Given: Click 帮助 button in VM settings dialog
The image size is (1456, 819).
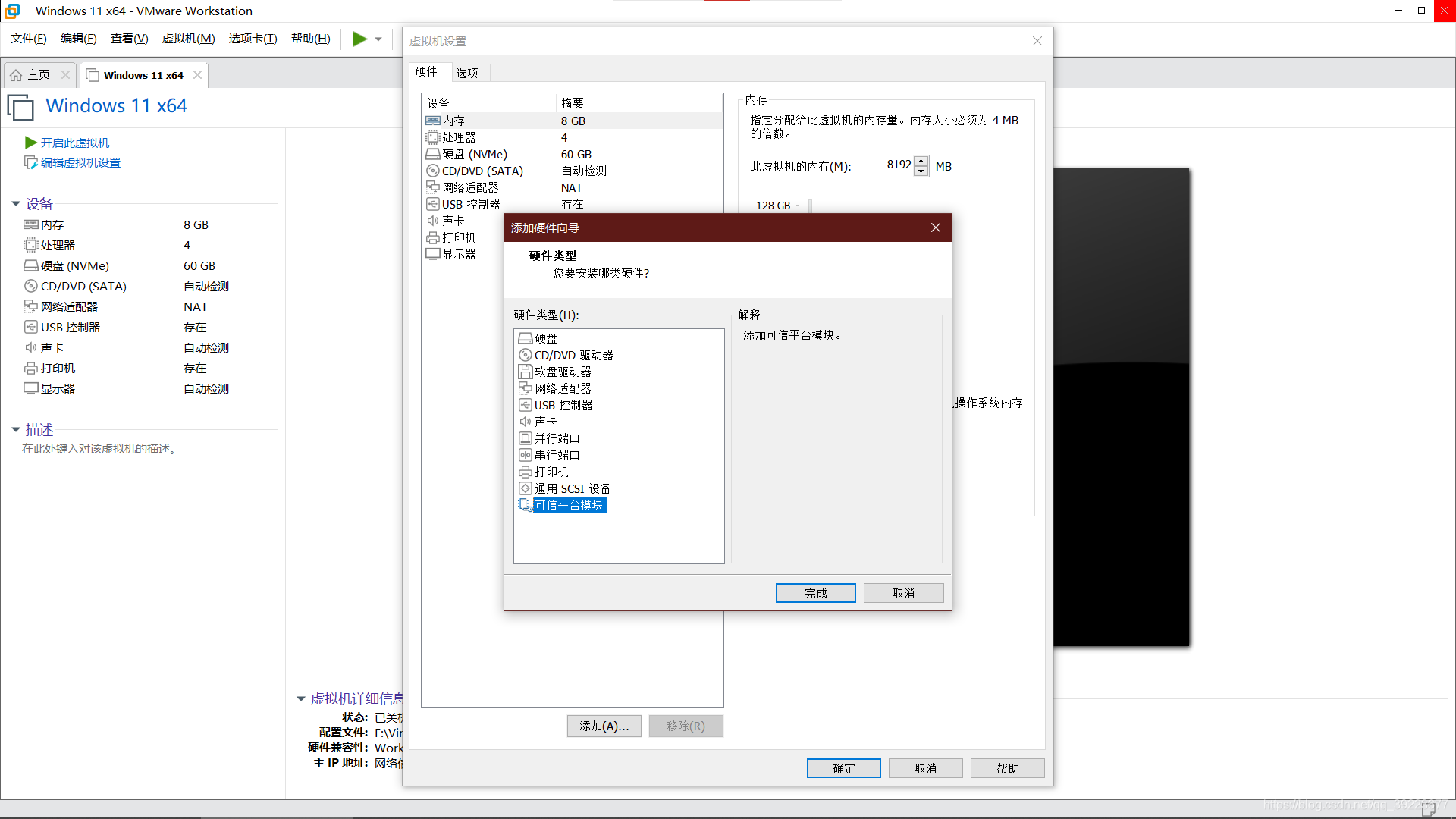Looking at the screenshot, I should (1008, 768).
